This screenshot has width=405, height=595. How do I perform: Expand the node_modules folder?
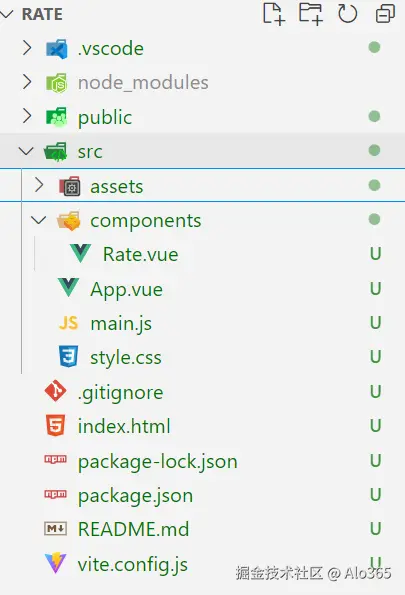(27, 82)
